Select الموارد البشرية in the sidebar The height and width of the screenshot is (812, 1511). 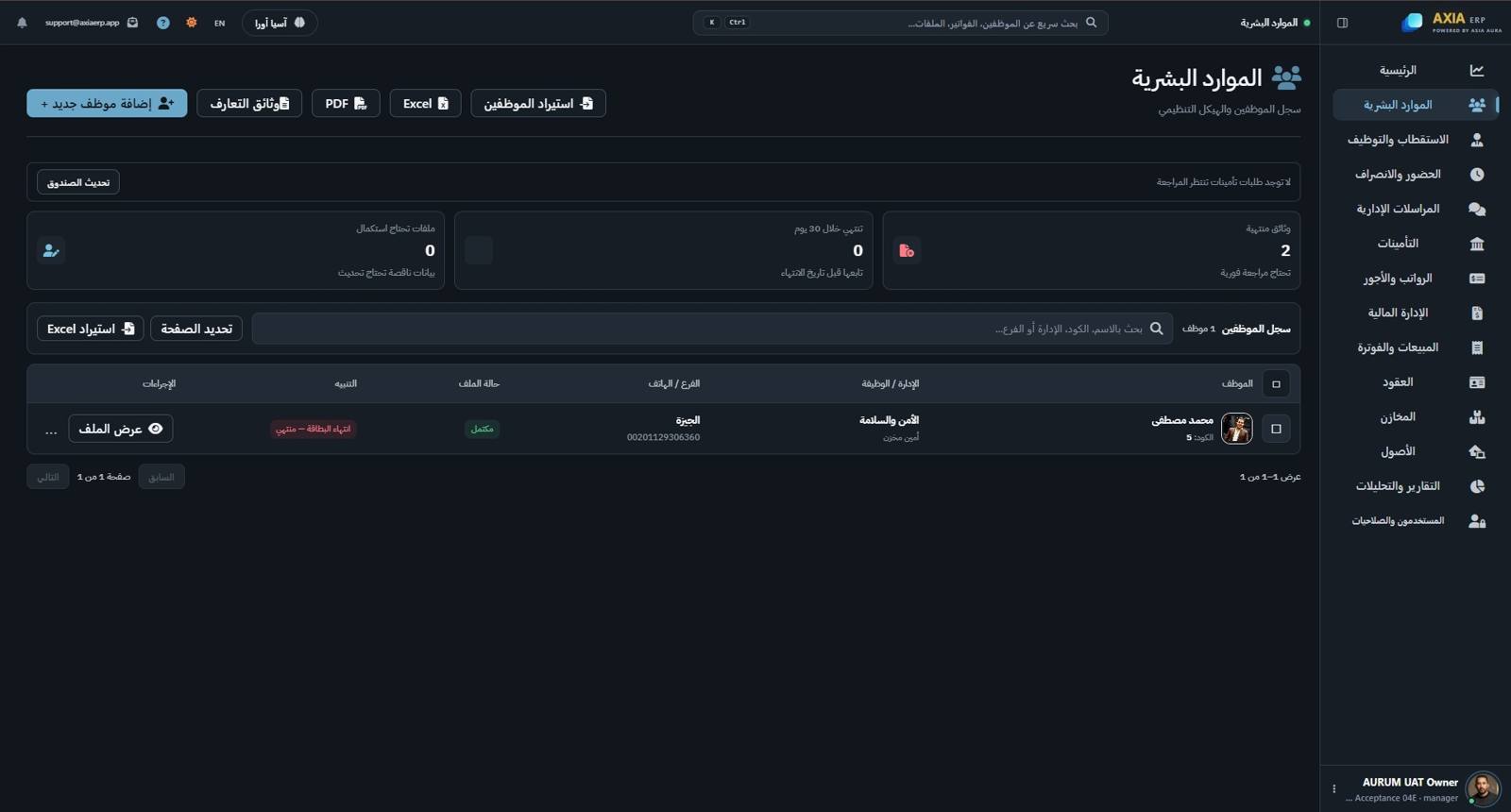pos(1414,105)
